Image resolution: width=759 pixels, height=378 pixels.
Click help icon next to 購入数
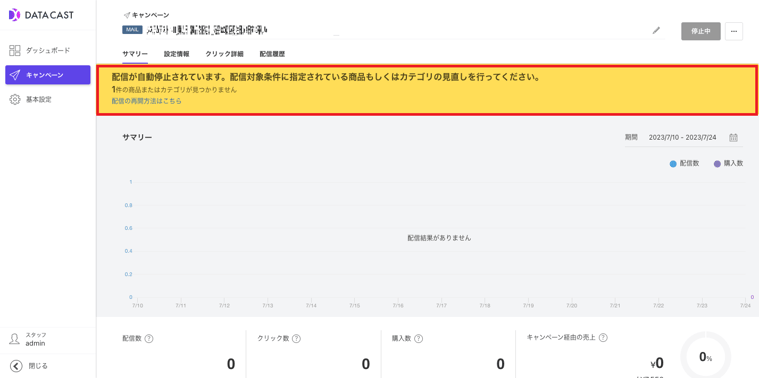point(419,339)
